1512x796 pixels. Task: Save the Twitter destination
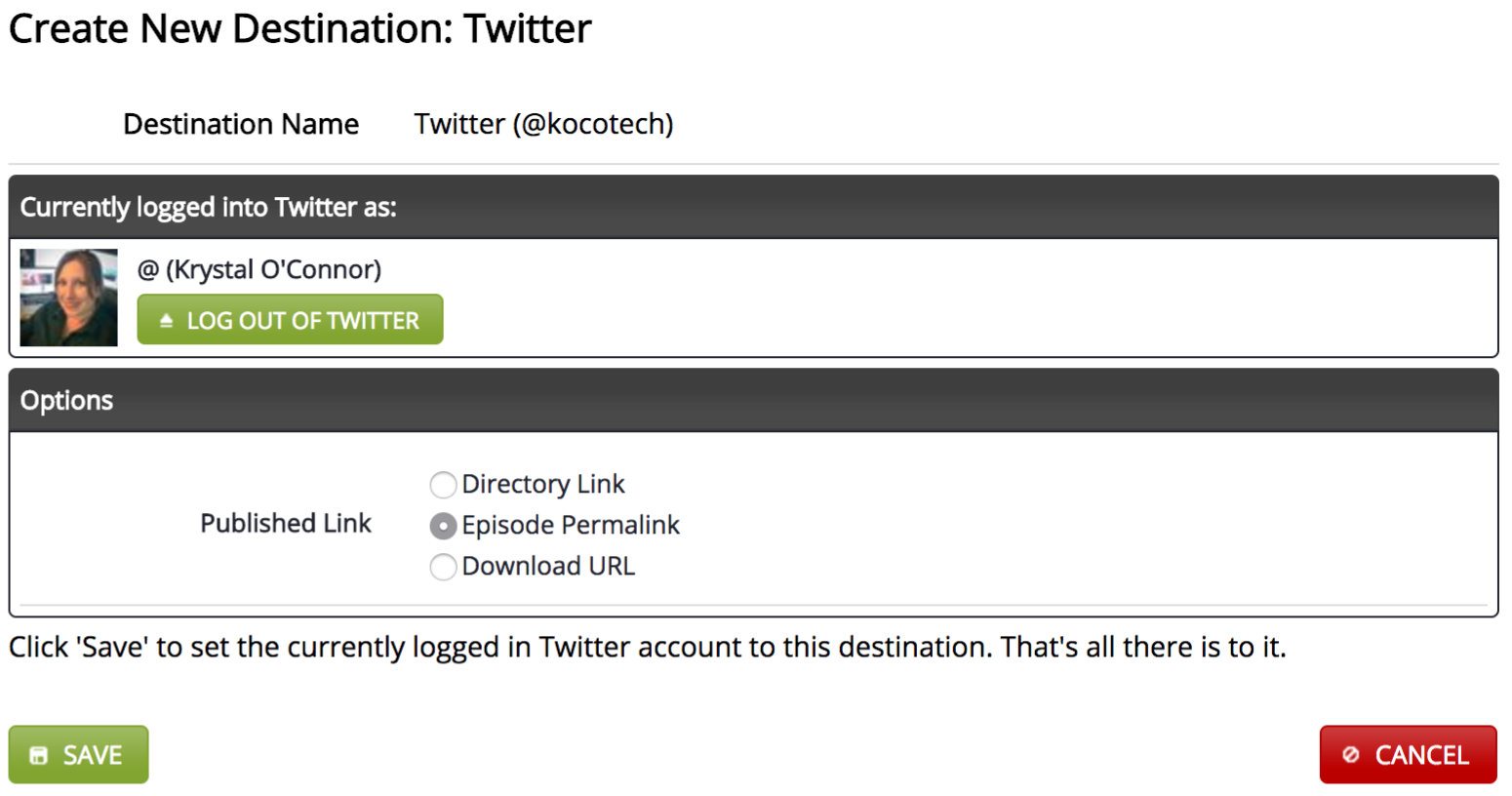[x=78, y=754]
